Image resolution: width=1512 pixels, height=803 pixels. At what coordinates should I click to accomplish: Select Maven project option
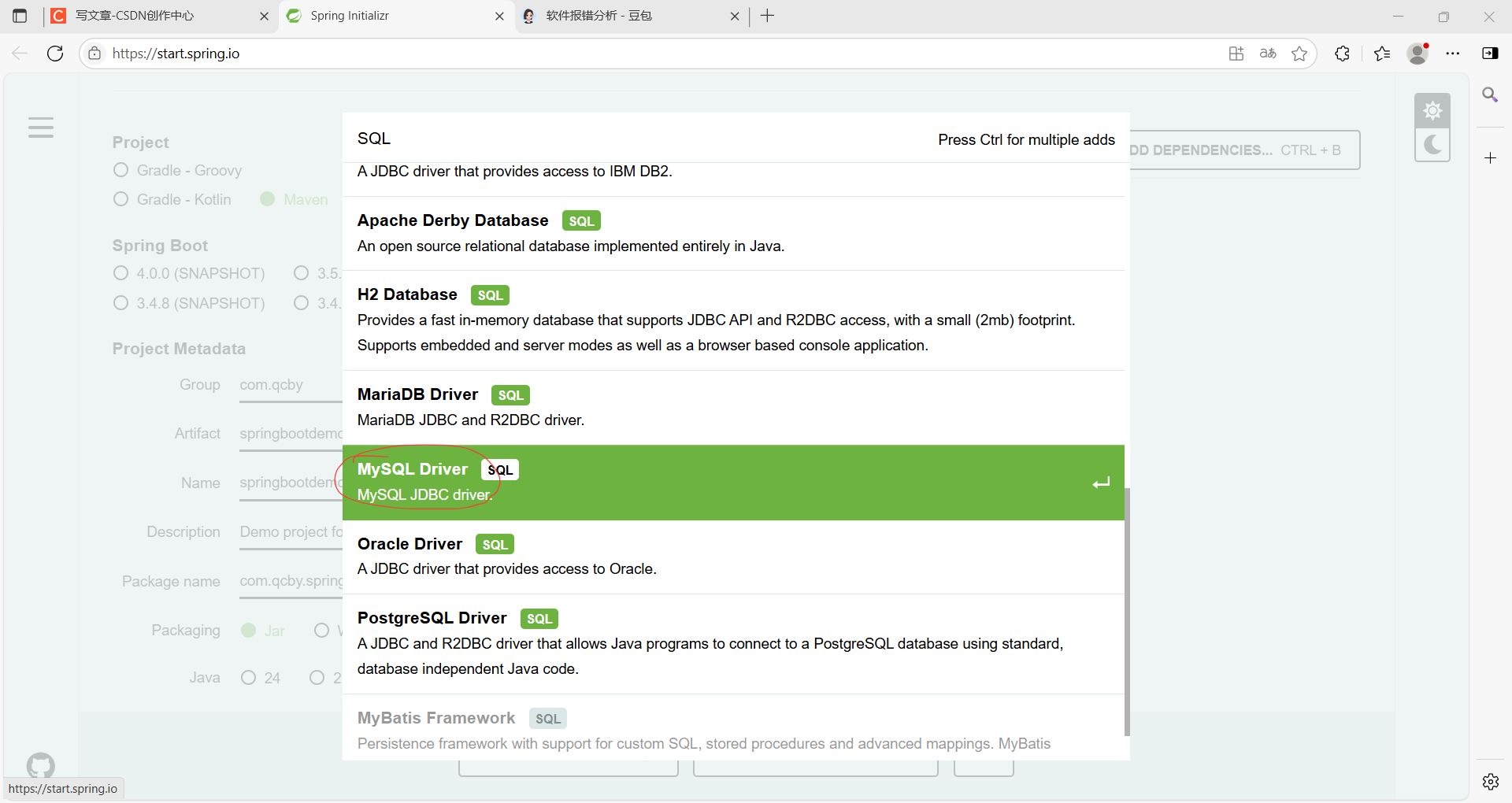click(x=294, y=199)
